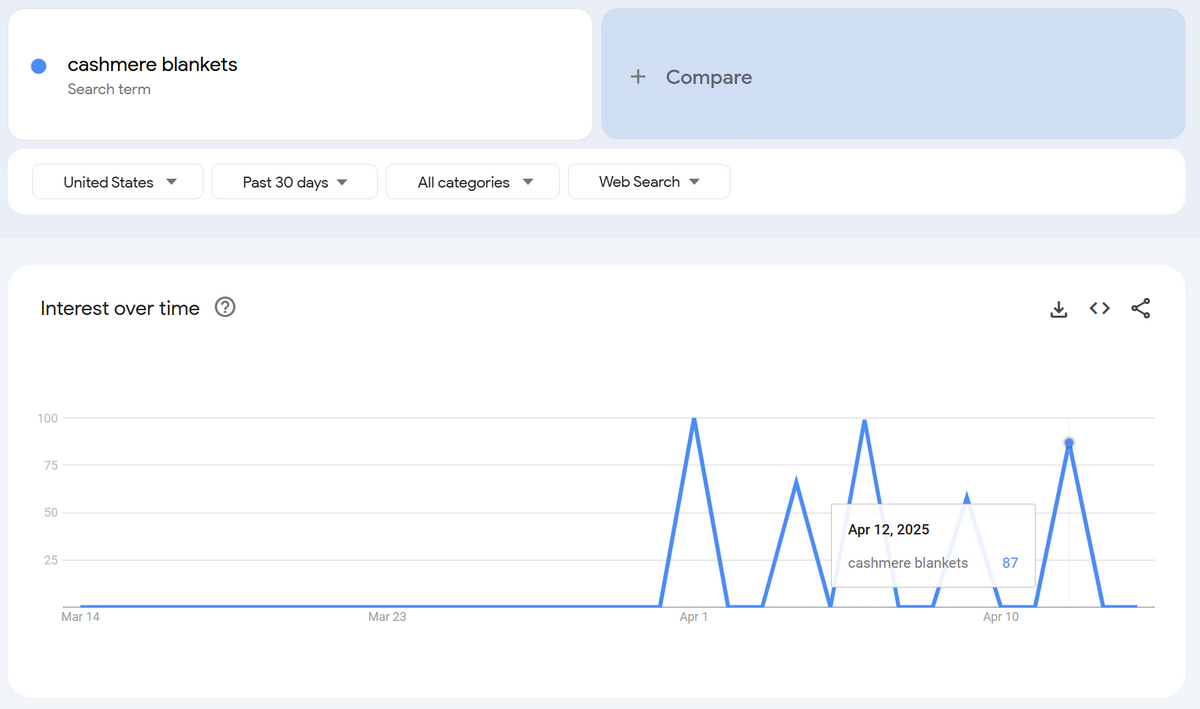This screenshot has height=709, width=1200.
Task: Click the Interest over time heading
Action: tap(119, 308)
